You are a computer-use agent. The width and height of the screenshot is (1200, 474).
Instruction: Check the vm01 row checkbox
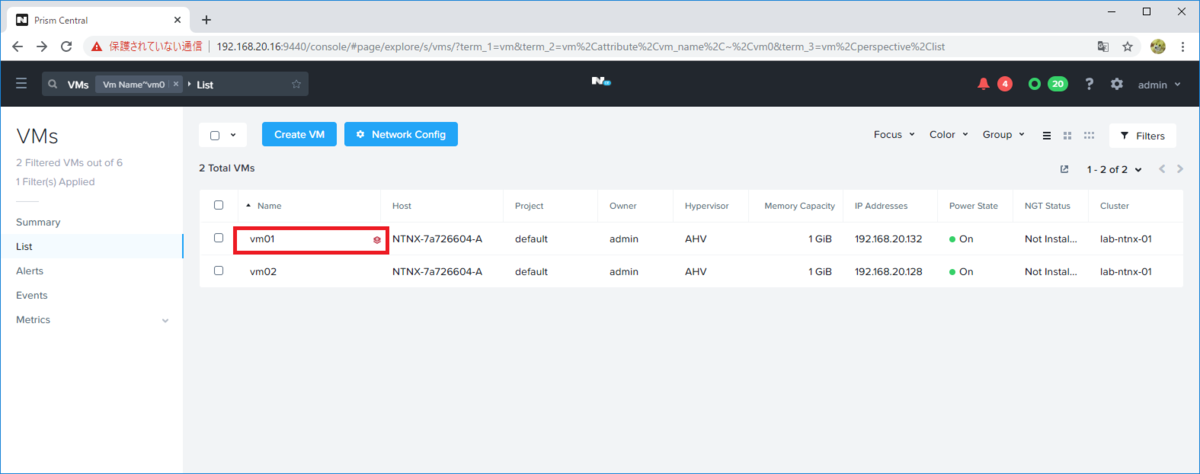click(219, 238)
